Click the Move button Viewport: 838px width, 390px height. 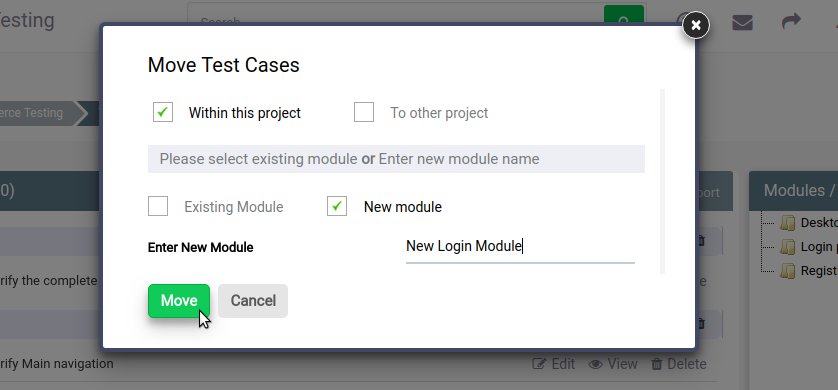click(x=179, y=301)
